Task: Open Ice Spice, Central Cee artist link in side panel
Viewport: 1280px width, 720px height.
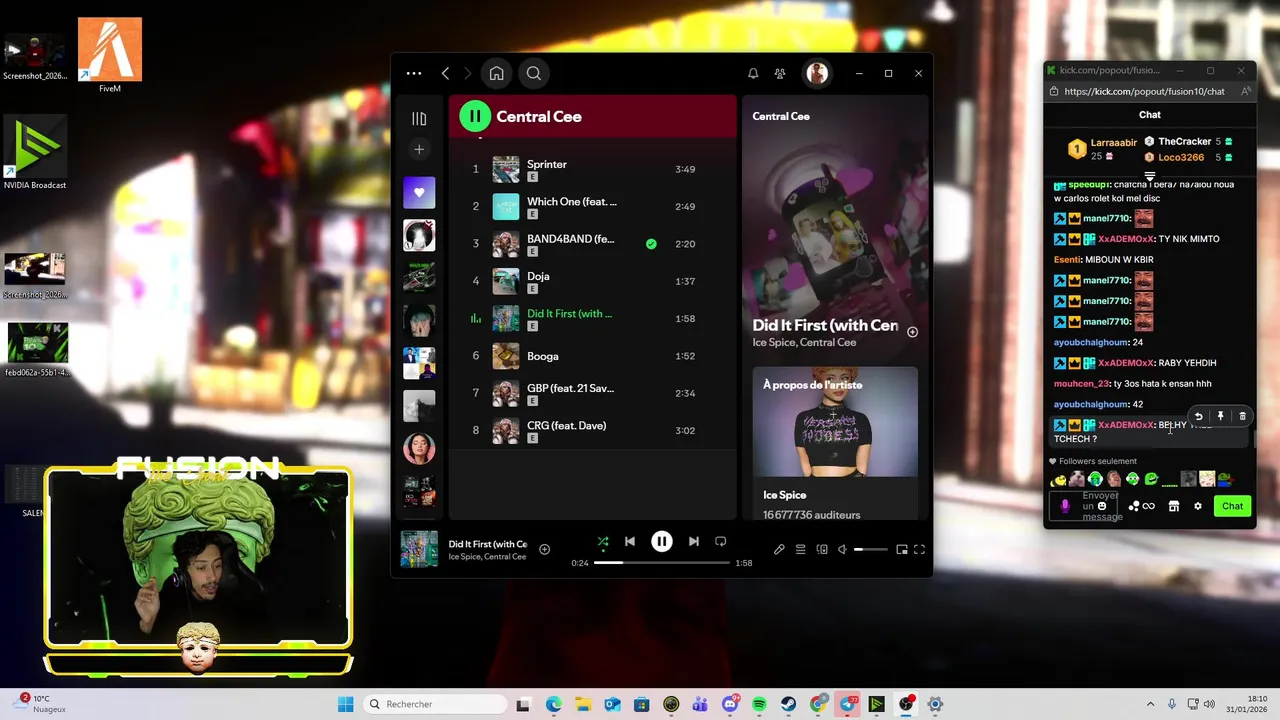Action: click(x=805, y=343)
